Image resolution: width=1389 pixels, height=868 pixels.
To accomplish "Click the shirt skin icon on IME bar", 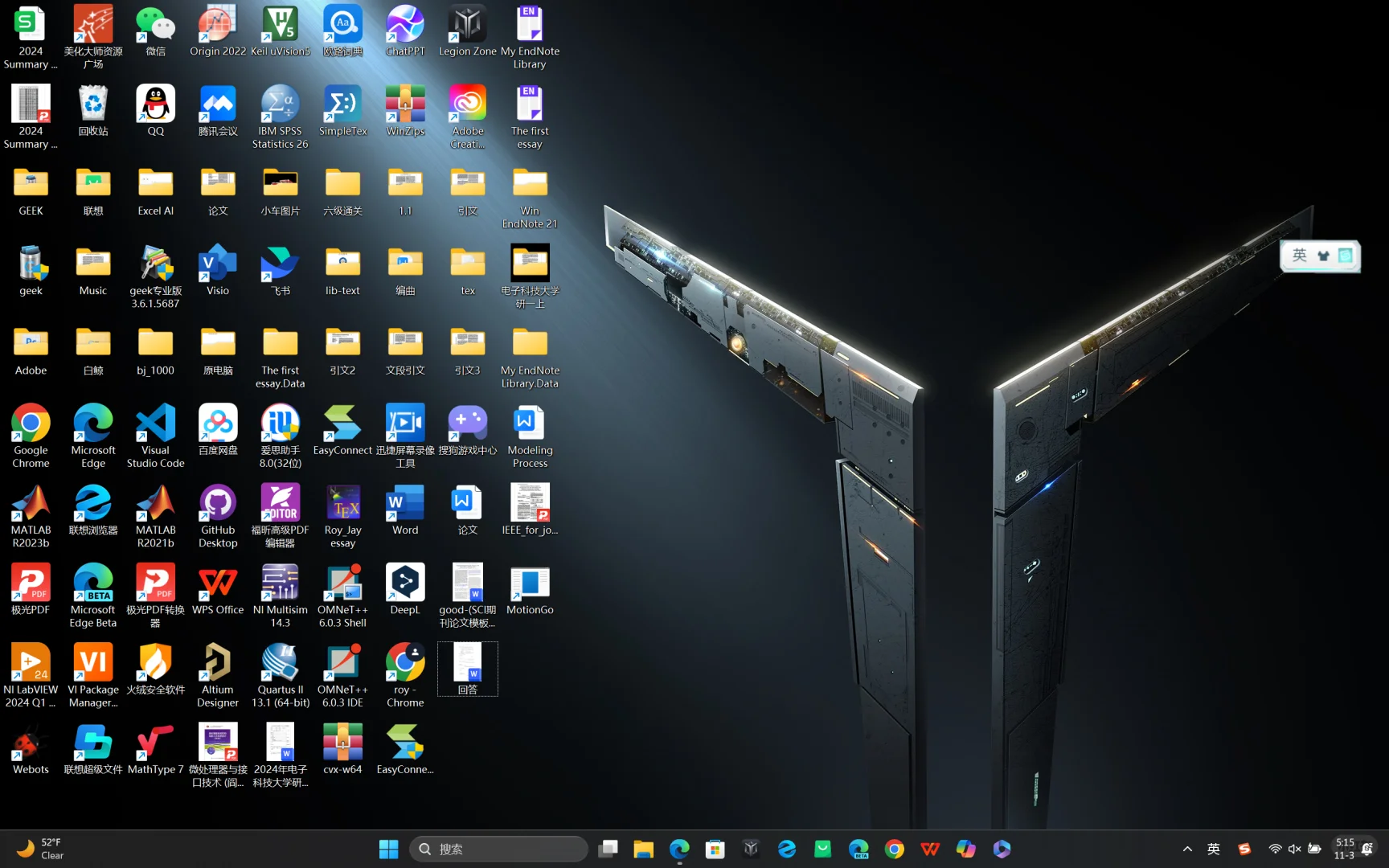I will [x=1323, y=256].
